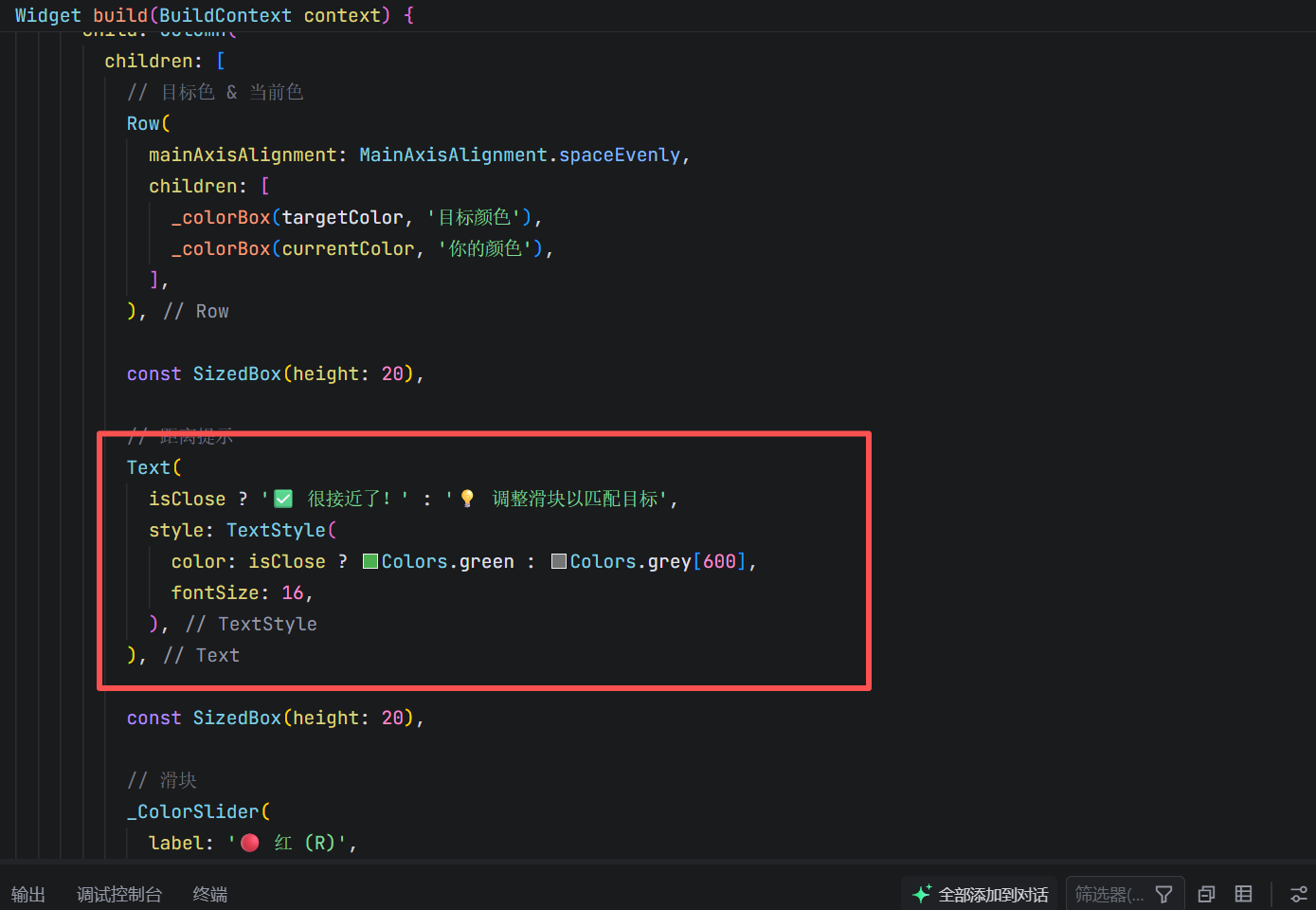The width and height of the screenshot is (1316, 910).
Task: Click '_ColorSlider(' in the code
Action: [199, 811]
